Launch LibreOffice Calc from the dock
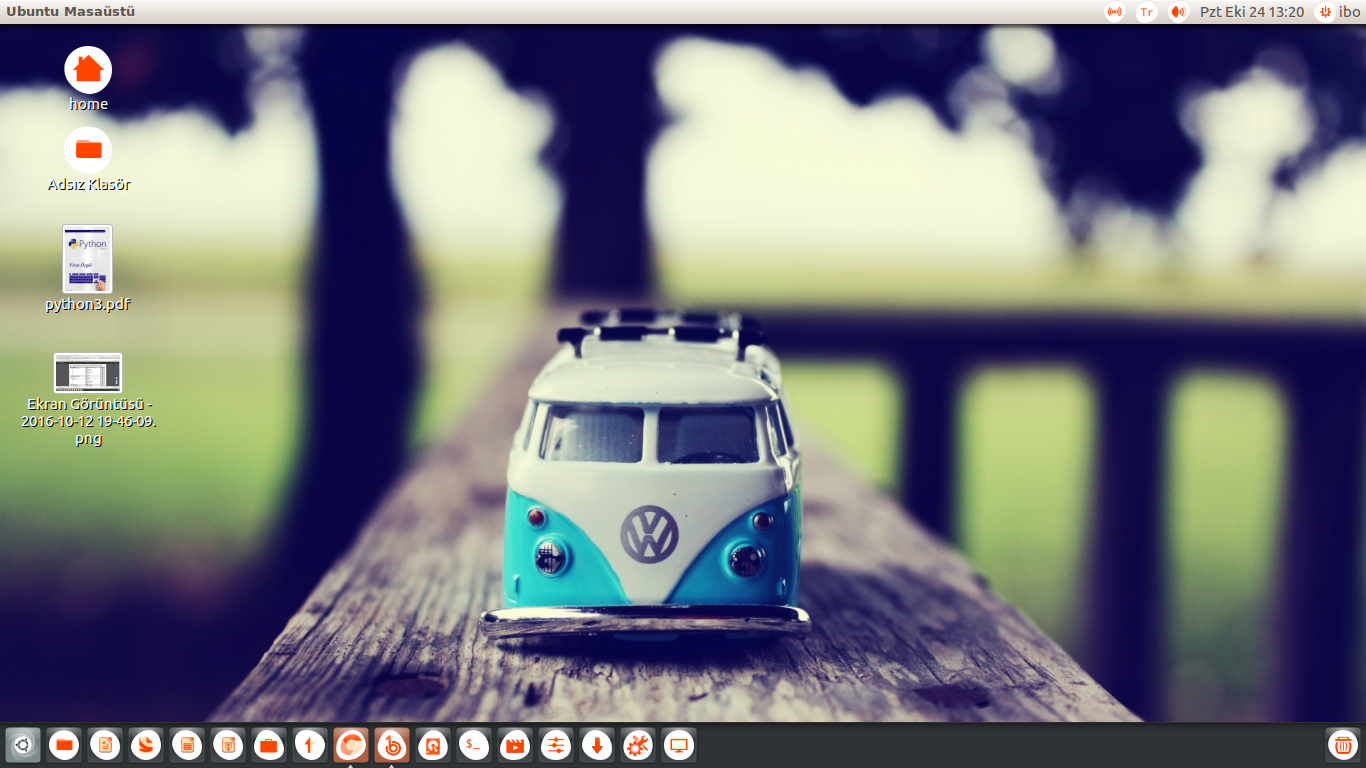This screenshot has width=1366, height=768. pyautogui.click(x=187, y=745)
